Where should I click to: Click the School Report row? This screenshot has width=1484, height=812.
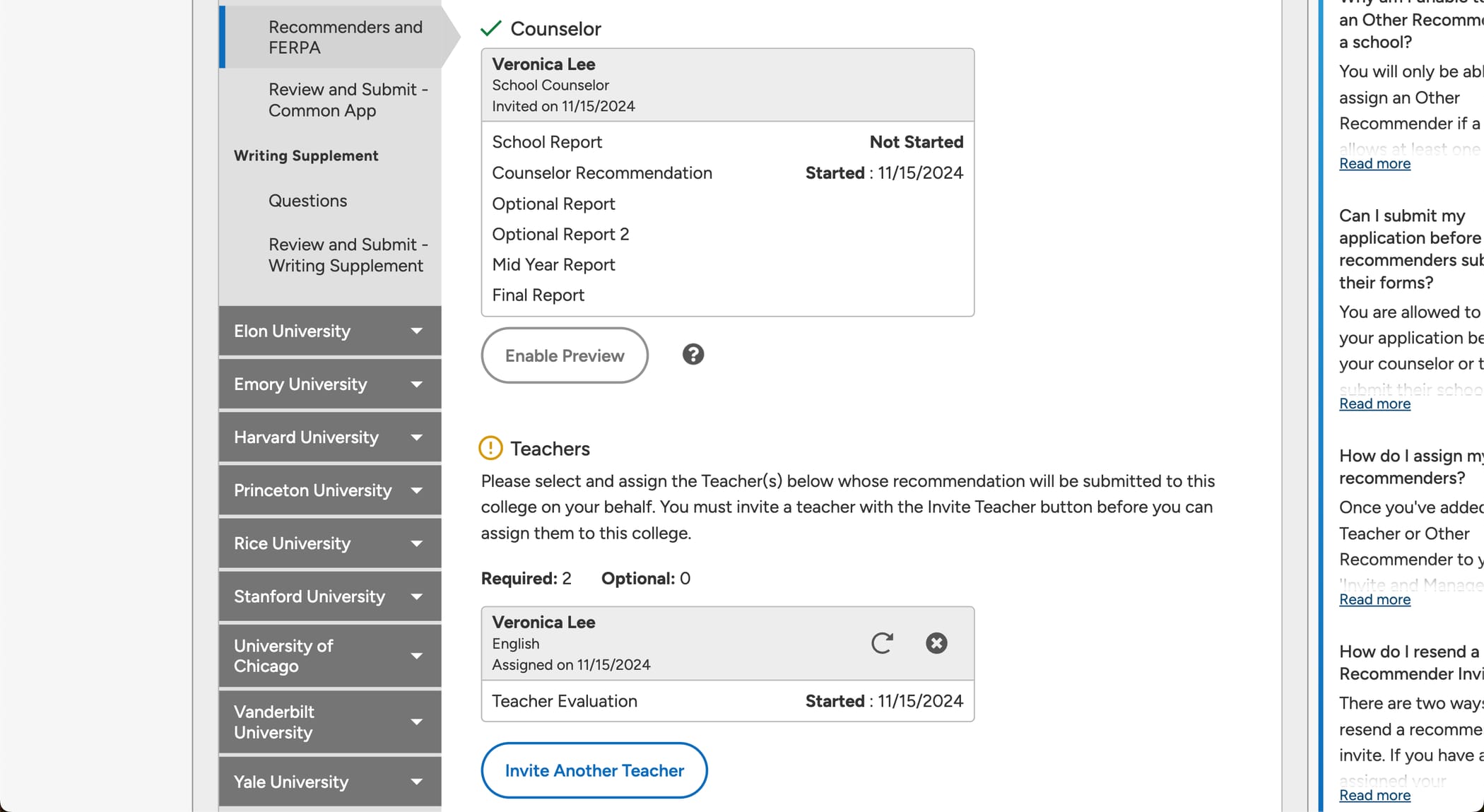click(727, 142)
